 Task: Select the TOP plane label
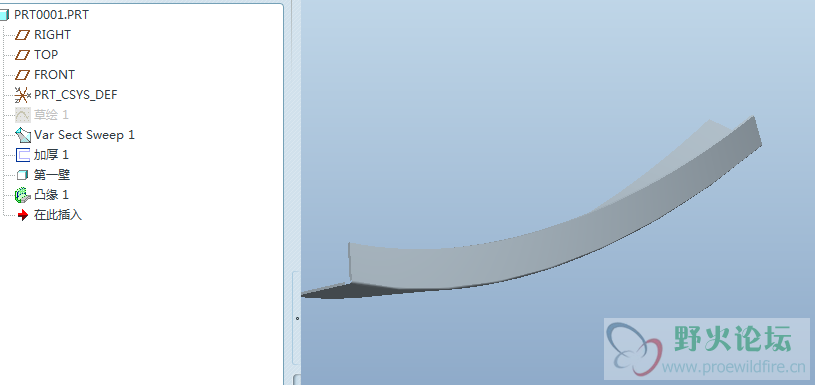(46, 55)
